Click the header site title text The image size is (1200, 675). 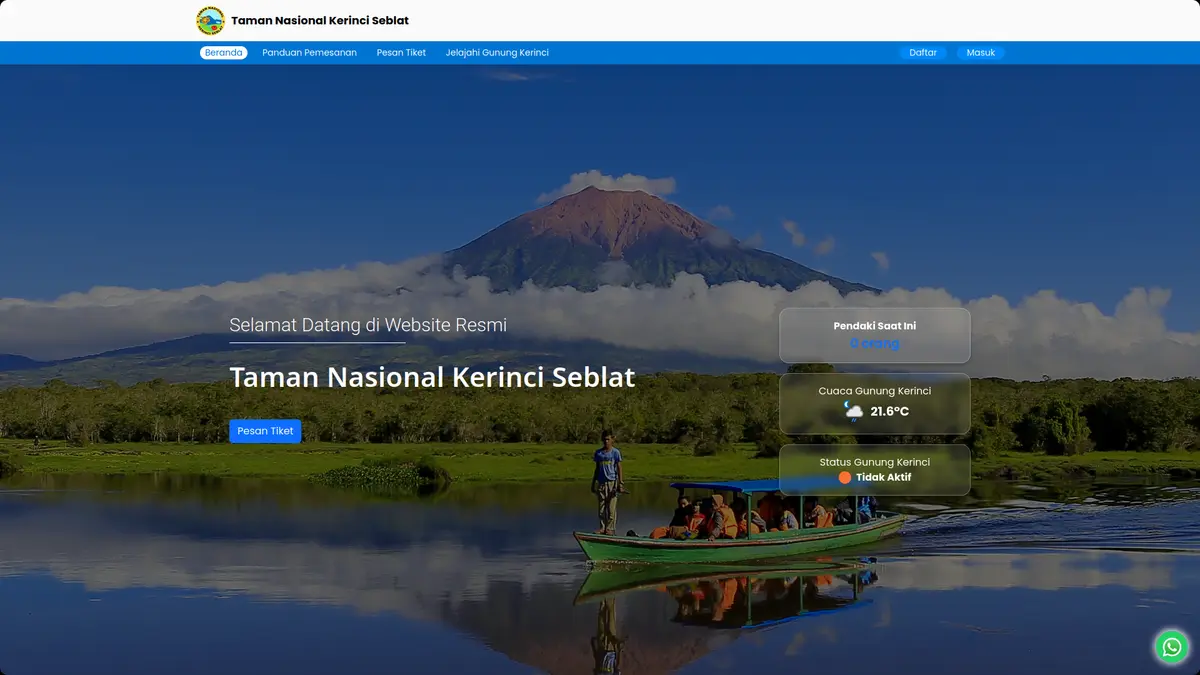coord(320,20)
